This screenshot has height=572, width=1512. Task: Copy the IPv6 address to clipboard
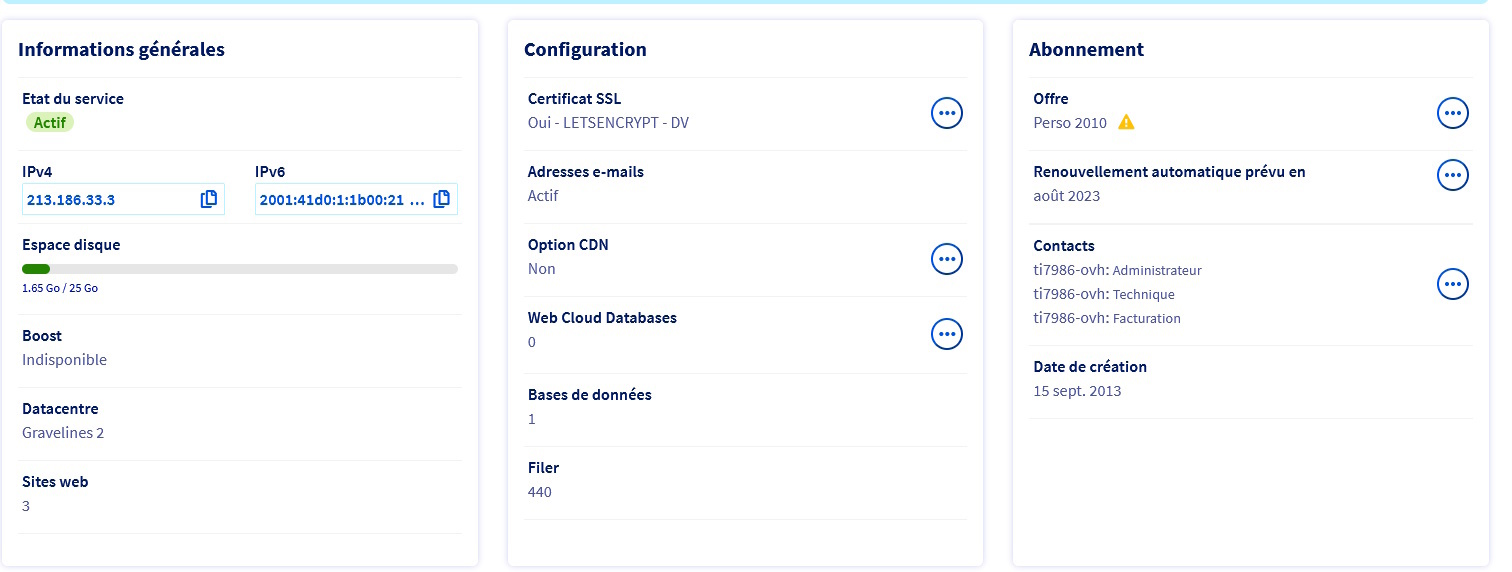coord(441,199)
